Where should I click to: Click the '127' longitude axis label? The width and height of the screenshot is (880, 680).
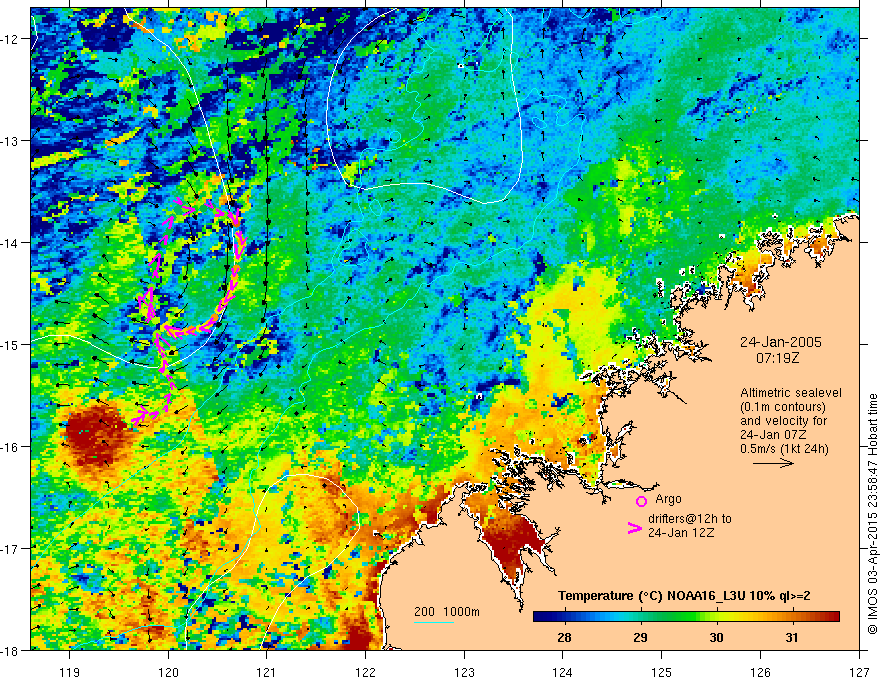click(859, 672)
